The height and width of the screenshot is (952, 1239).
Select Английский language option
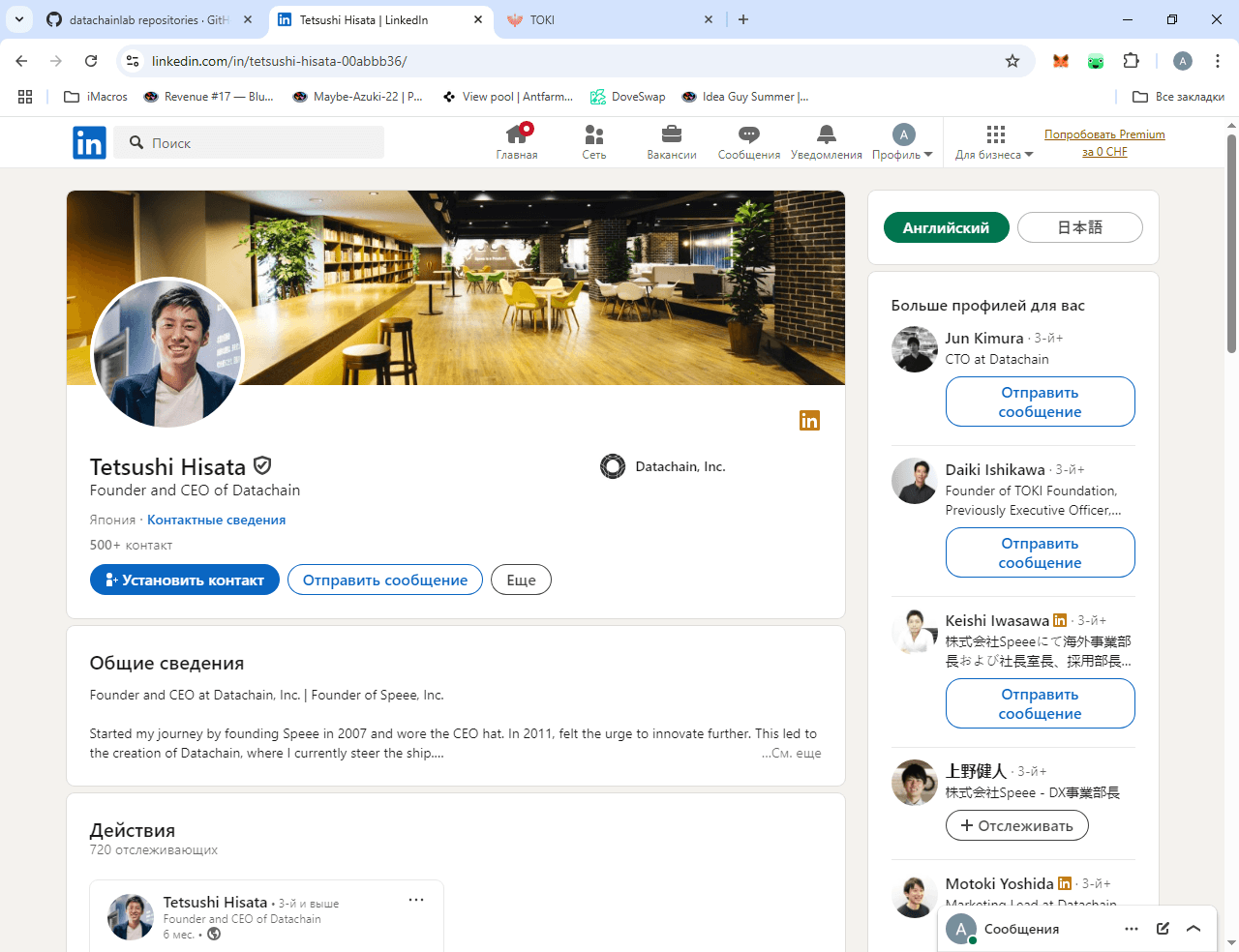coord(947,227)
